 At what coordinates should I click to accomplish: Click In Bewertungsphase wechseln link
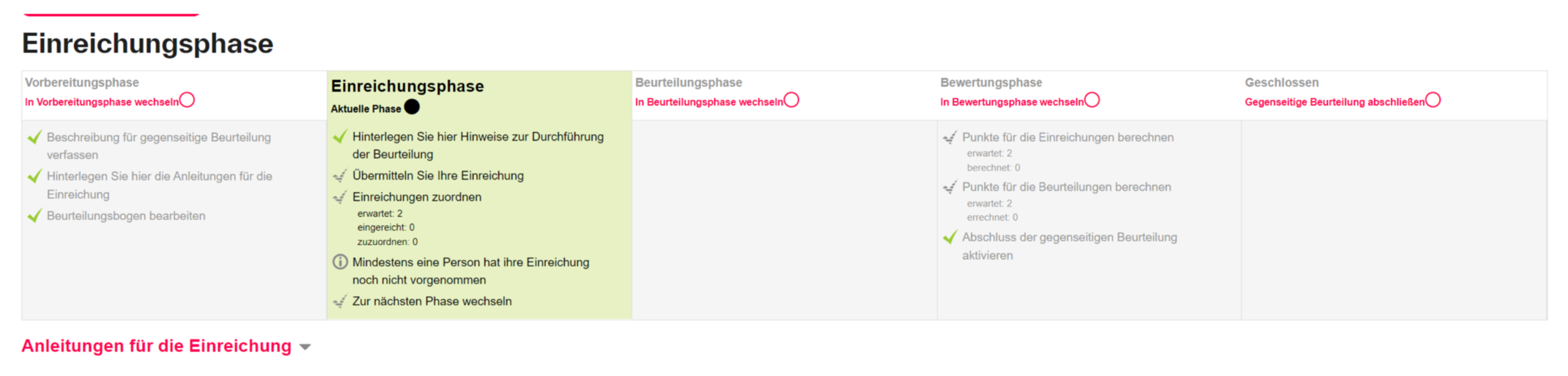point(1011,102)
